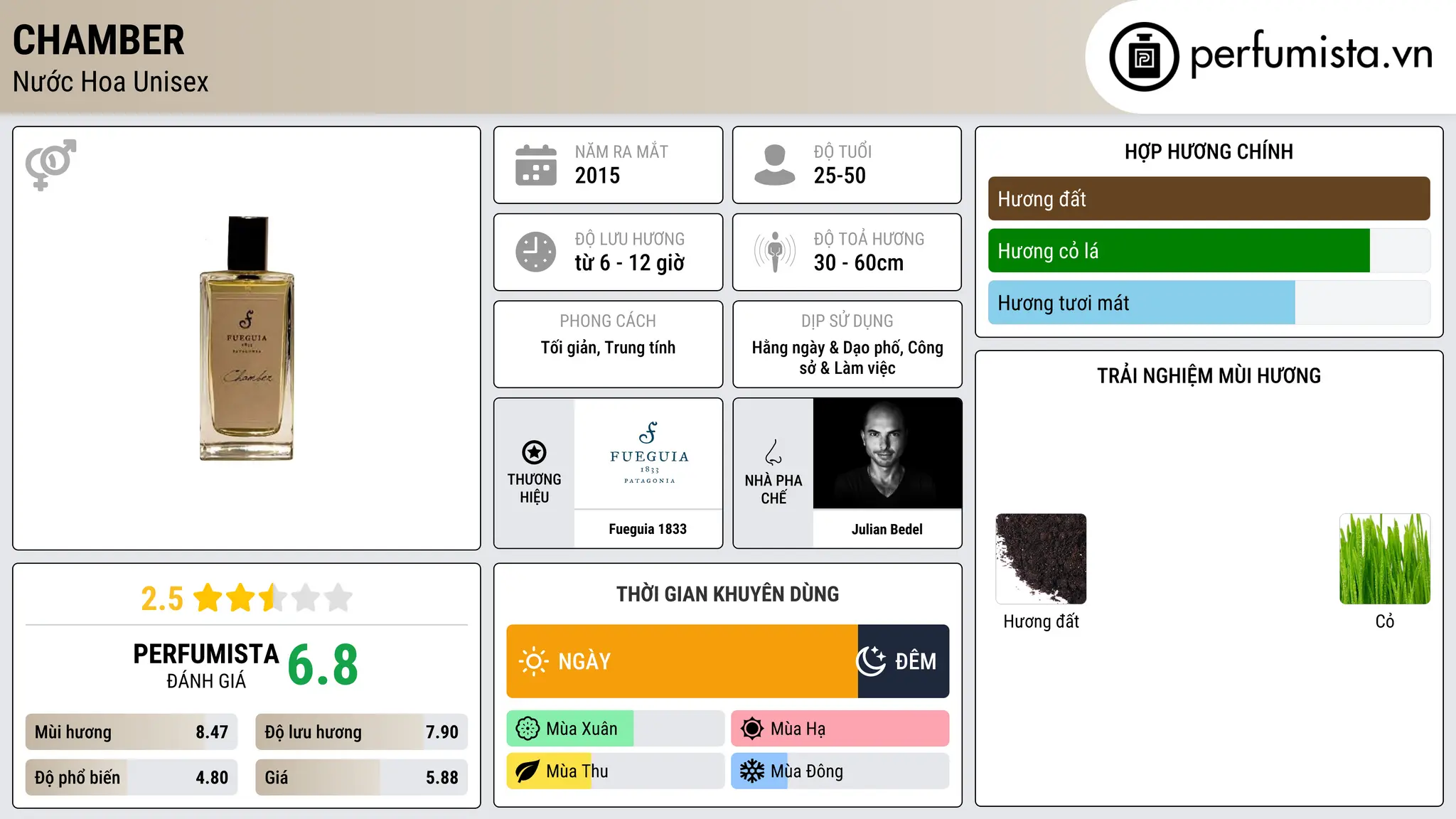Viewport: 1456px width, 819px height.
Task: Select the blue Hương tươi mát accord bar
Action: pyautogui.click(x=1142, y=303)
